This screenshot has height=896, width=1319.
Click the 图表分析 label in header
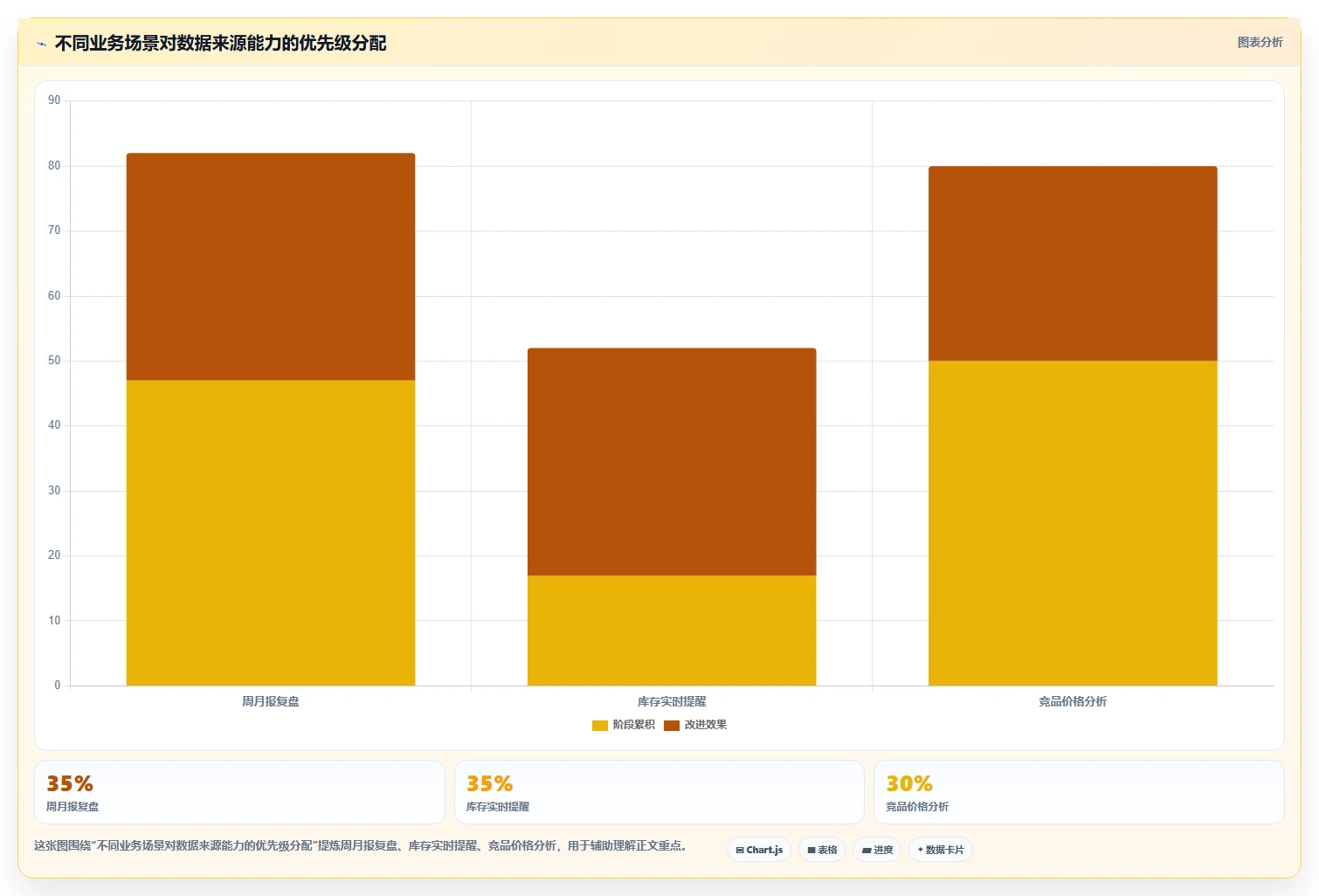[x=1260, y=42]
